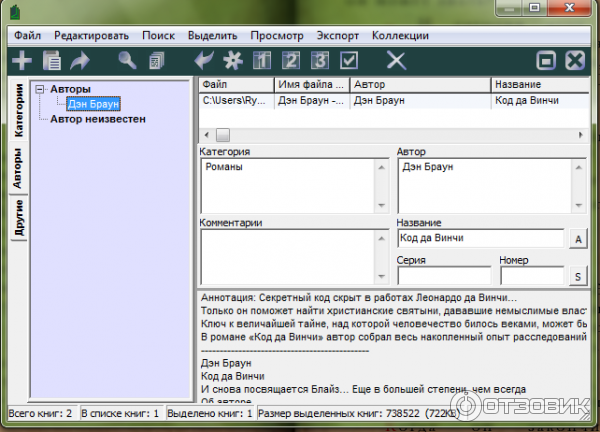Open the Экспорт menu
Viewport: 600px width, 432px height.
(x=337, y=35)
